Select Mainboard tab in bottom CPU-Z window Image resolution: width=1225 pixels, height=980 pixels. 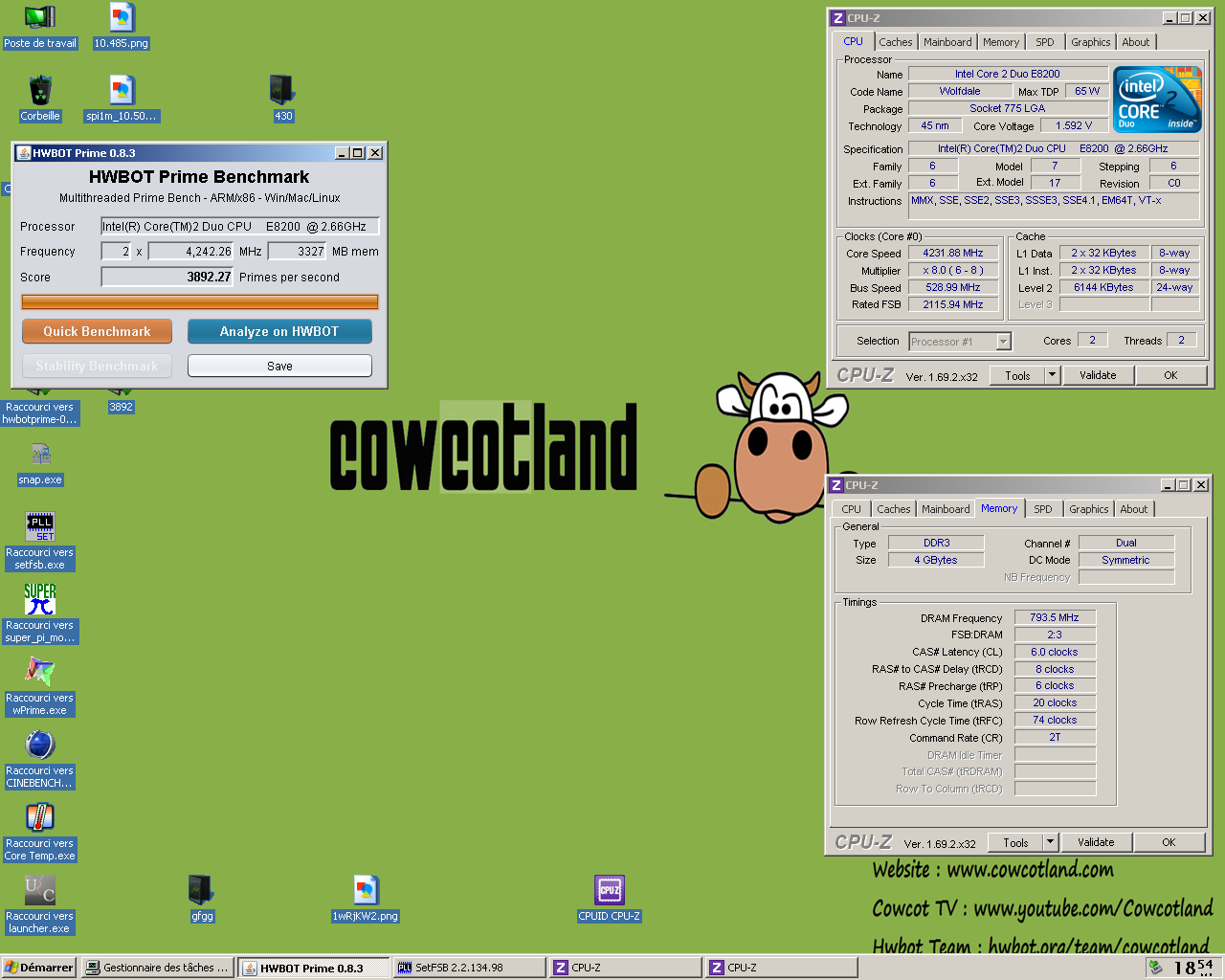945,509
